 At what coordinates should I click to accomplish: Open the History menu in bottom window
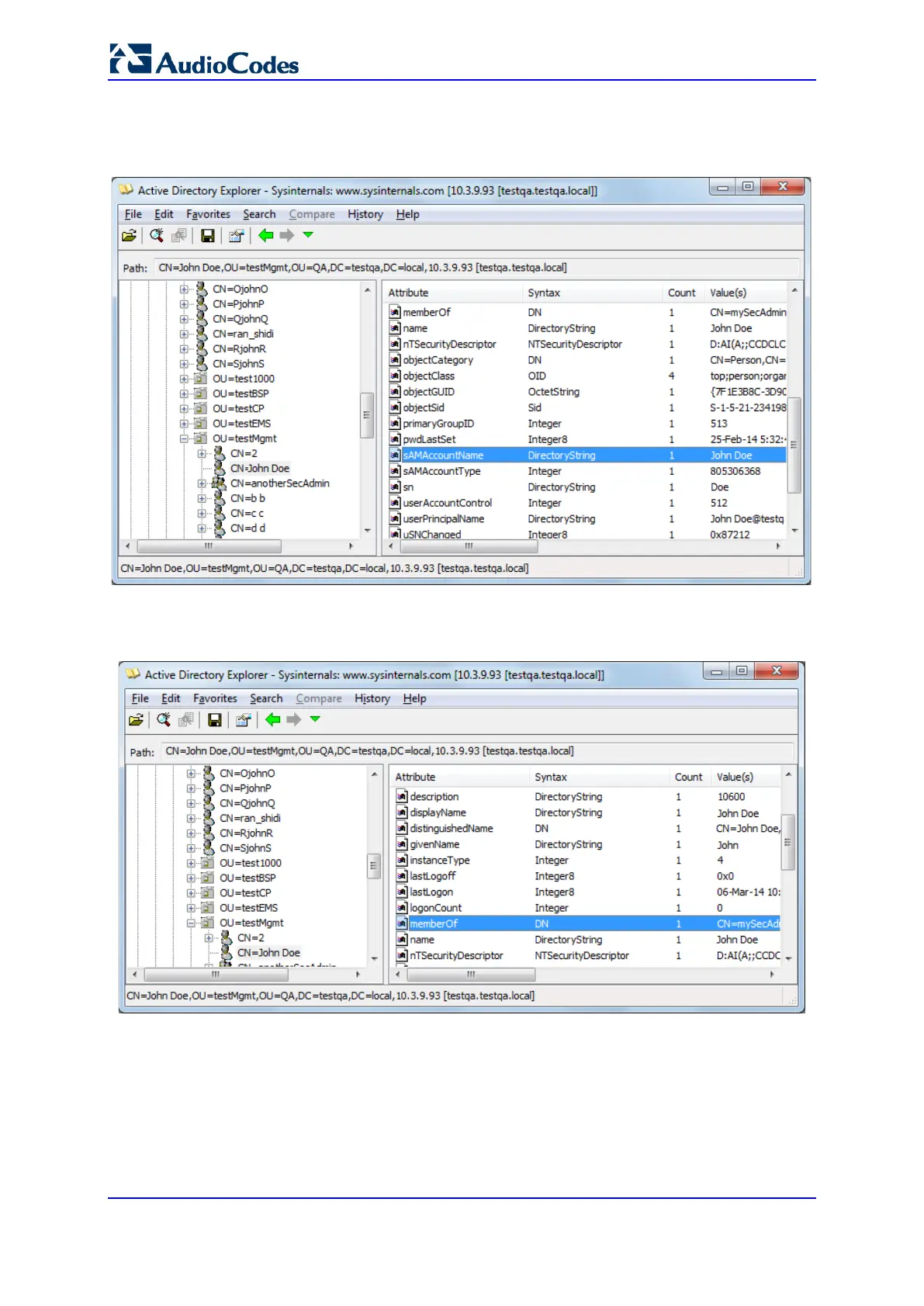pyautogui.click(x=372, y=698)
